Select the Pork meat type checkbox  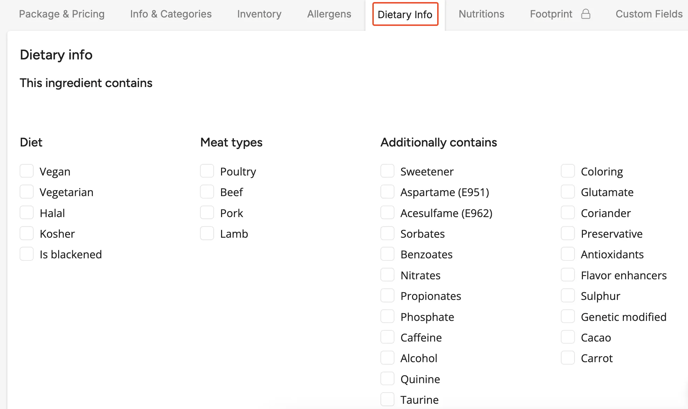207,213
